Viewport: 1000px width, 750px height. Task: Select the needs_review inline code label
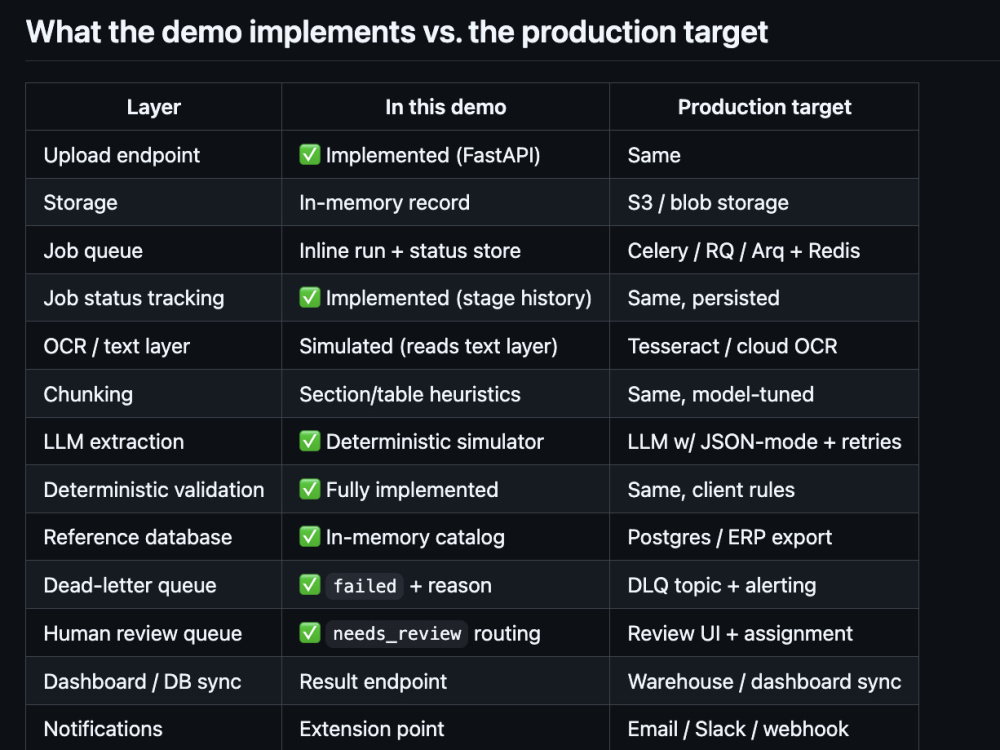[x=397, y=633]
